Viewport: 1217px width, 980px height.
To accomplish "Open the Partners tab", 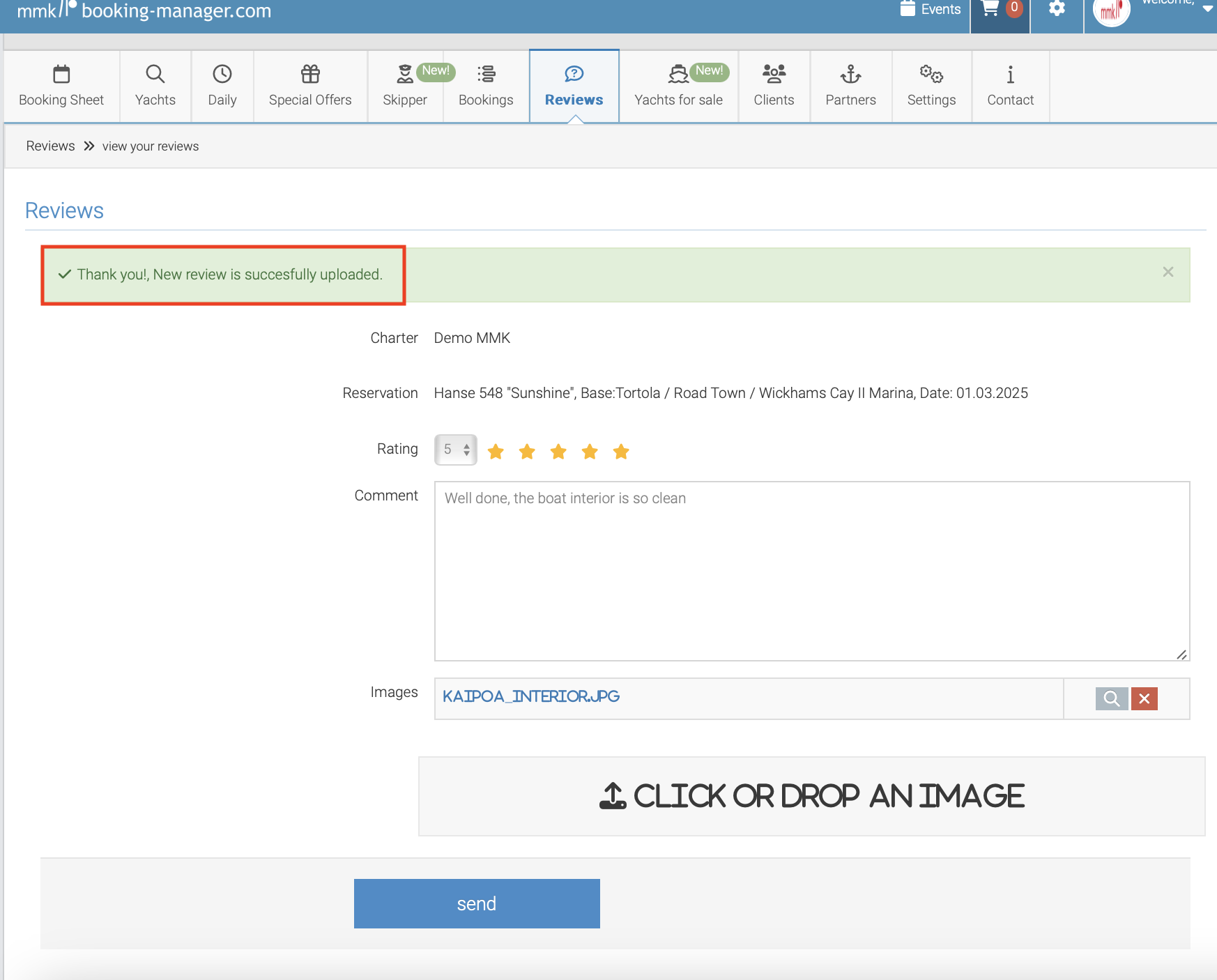I will point(850,86).
